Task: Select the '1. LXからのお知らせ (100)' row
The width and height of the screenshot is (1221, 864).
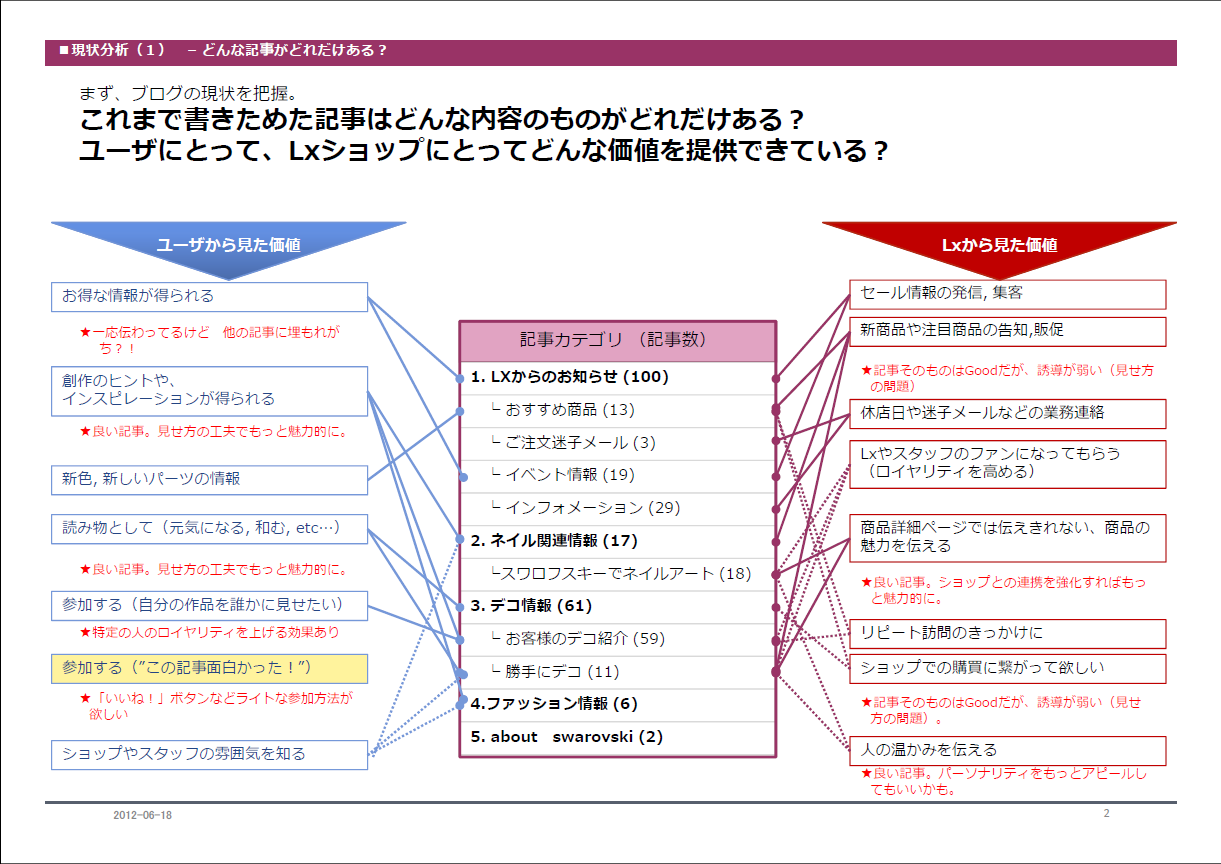Action: [617, 378]
